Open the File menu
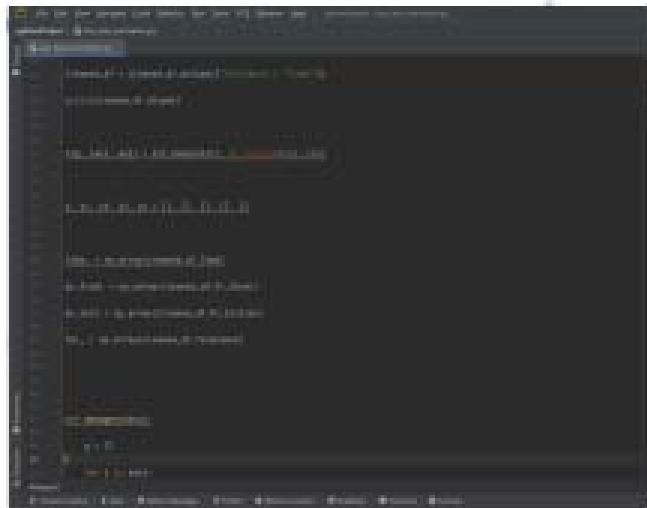This screenshot has width=647, height=508. click(44, 16)
